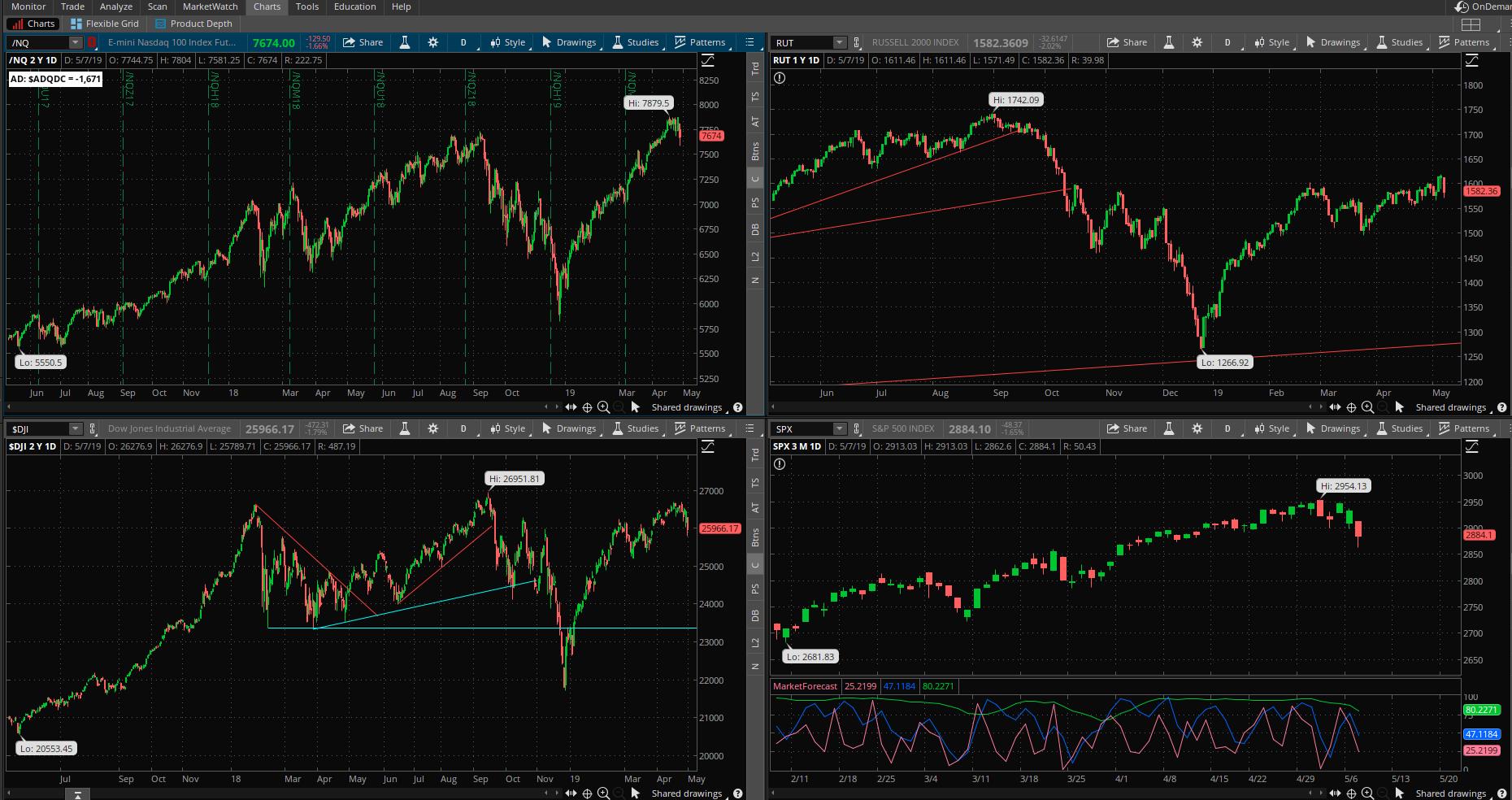The height and width of the screenshot is (800, 1512).
Task: Switch to the Analyze tab
Action: pyautogui.click(x=116, y=7)
